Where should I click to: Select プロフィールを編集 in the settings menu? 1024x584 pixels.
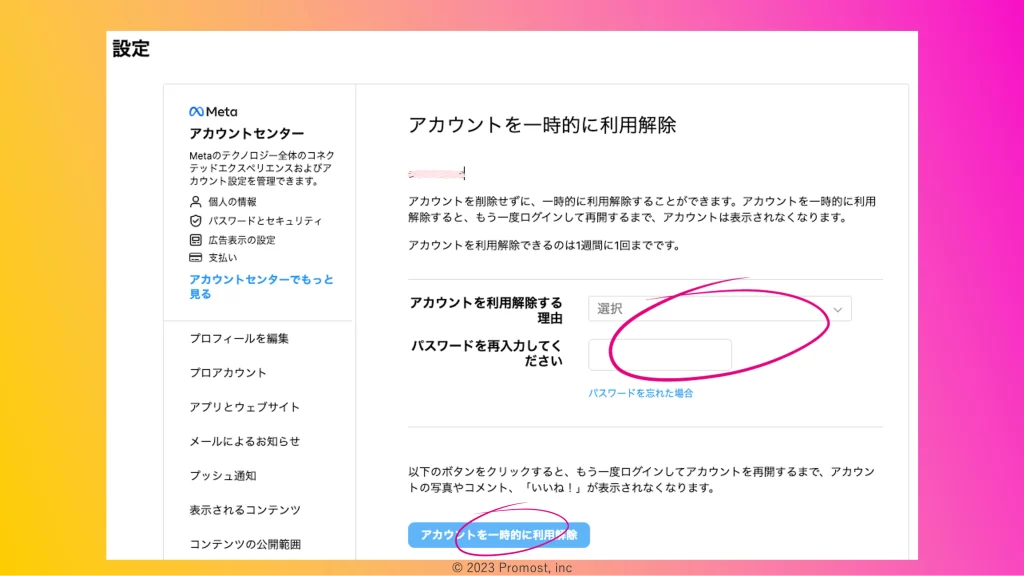[239, 339]
